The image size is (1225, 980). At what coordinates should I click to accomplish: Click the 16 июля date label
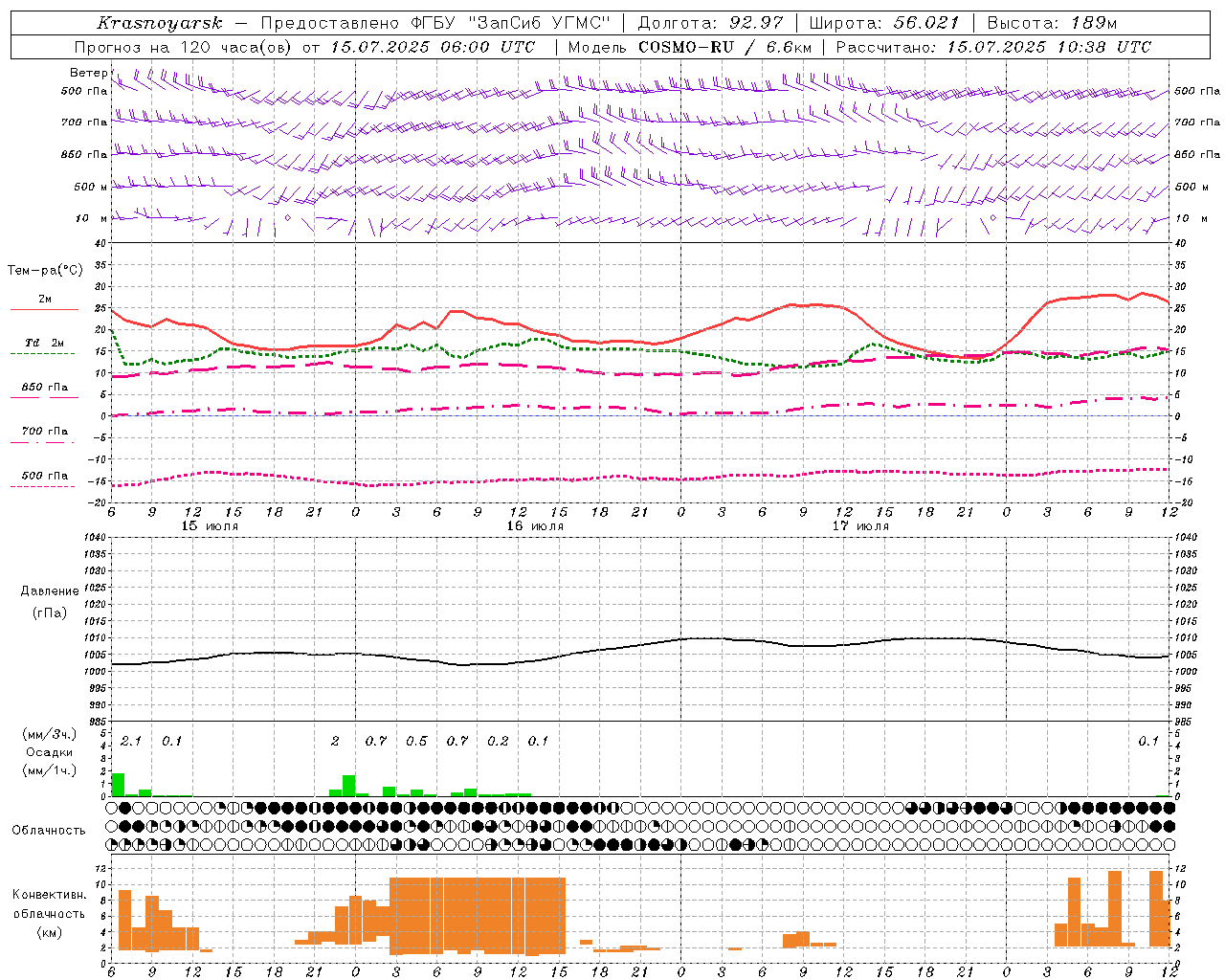[535, 526]
